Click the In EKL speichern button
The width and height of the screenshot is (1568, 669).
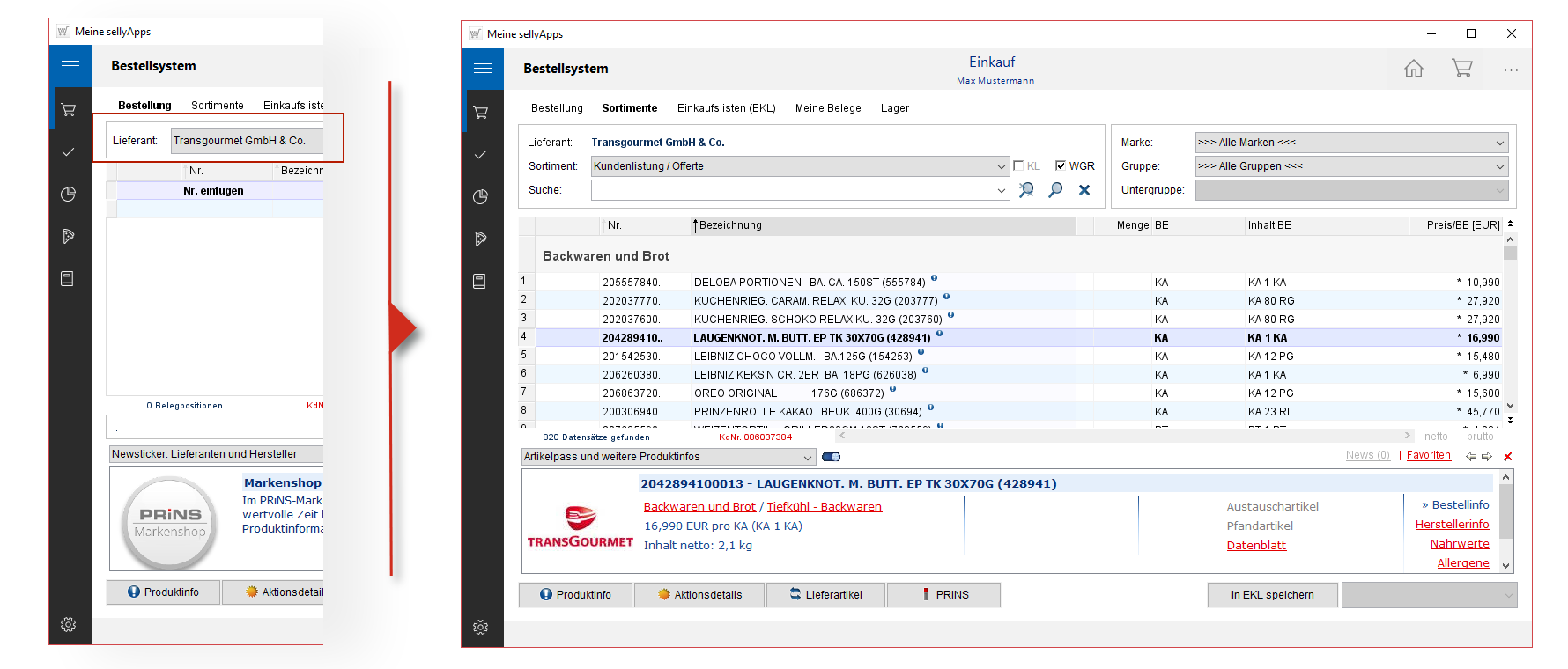[x=1272, y=595]
